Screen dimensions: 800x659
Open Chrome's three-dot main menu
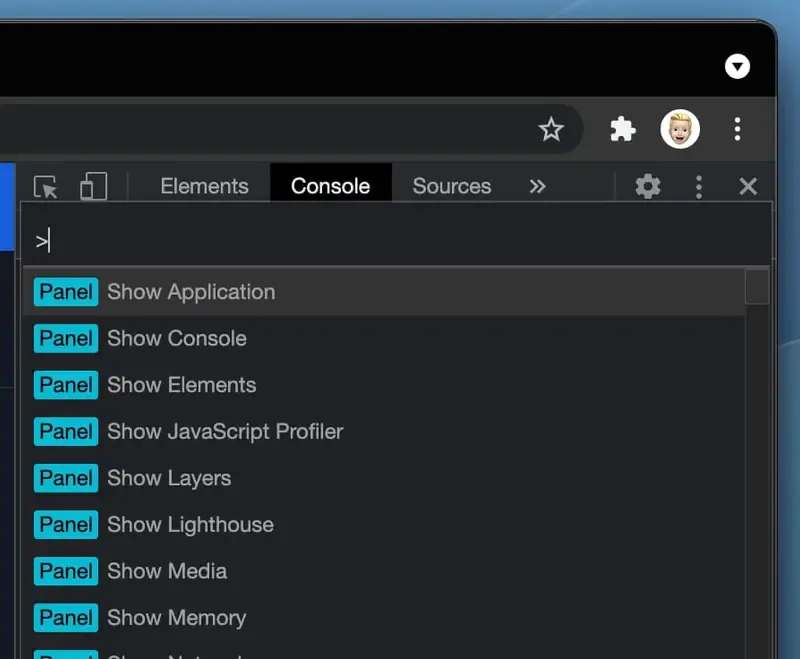(737, 129)
